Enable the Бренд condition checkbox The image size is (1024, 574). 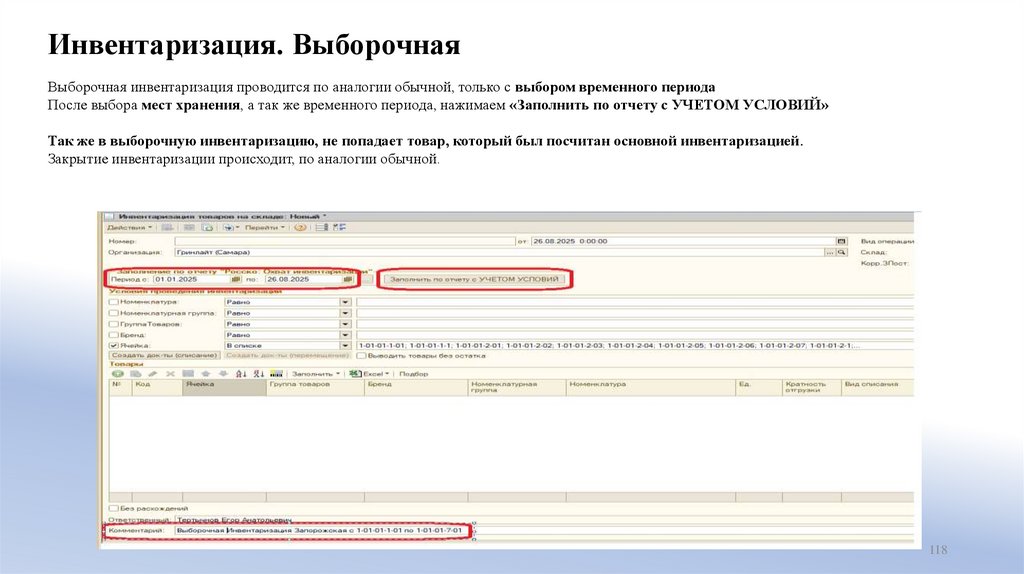tap(114, 335)
